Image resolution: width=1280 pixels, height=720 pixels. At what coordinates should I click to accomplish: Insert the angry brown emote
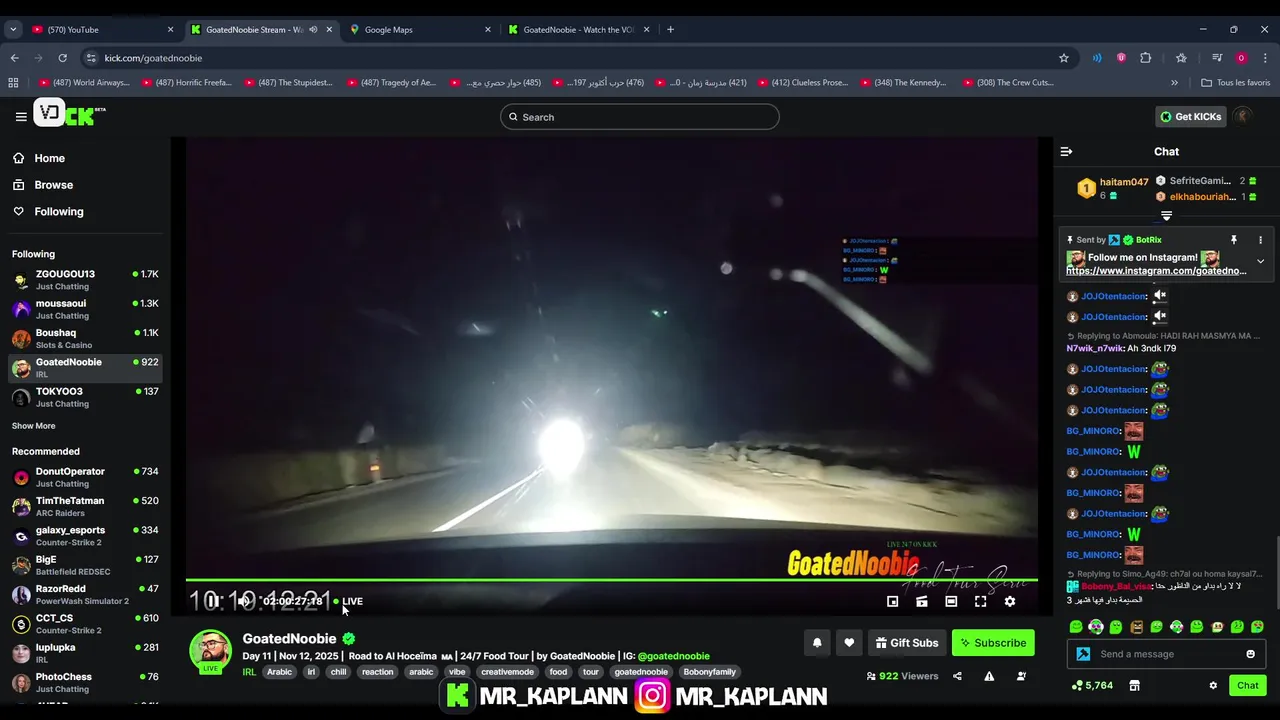point(1136,627)
